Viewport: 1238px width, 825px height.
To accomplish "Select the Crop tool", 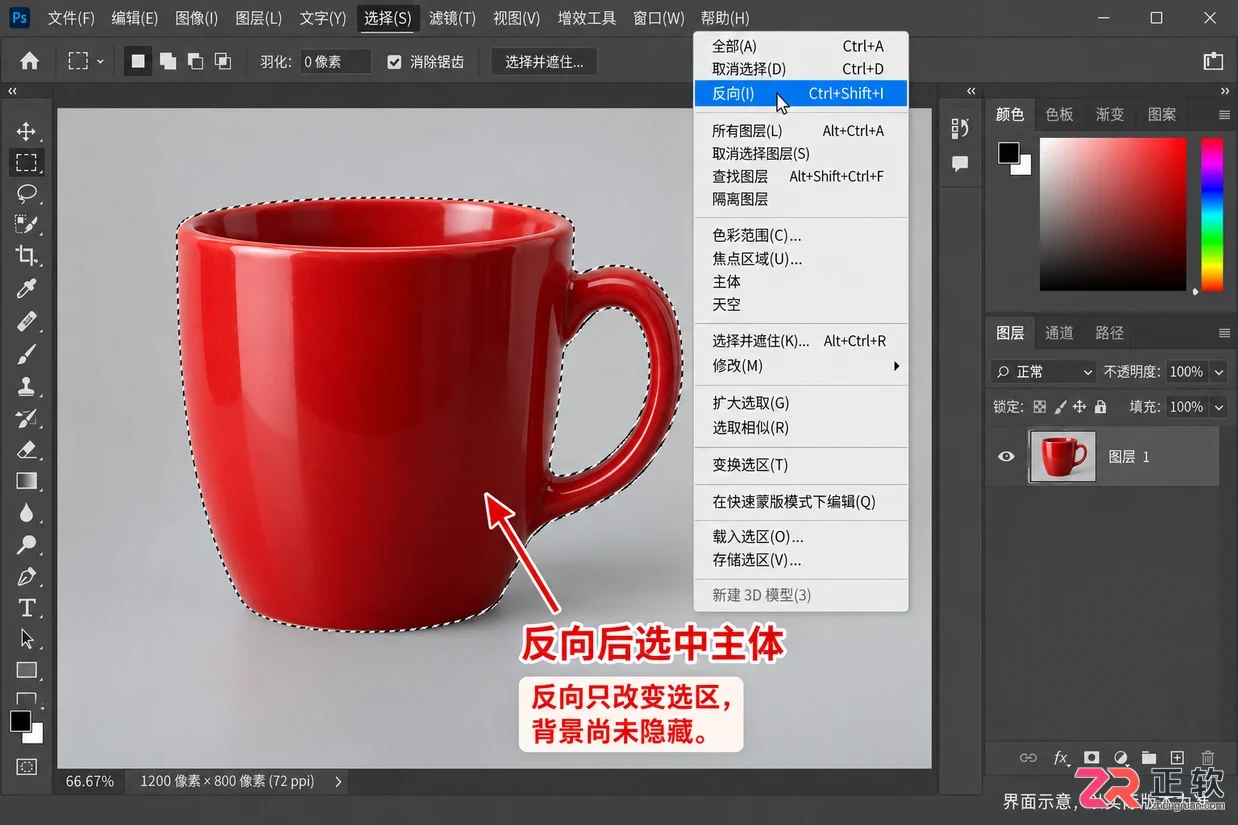I will [x=27, y=256].
